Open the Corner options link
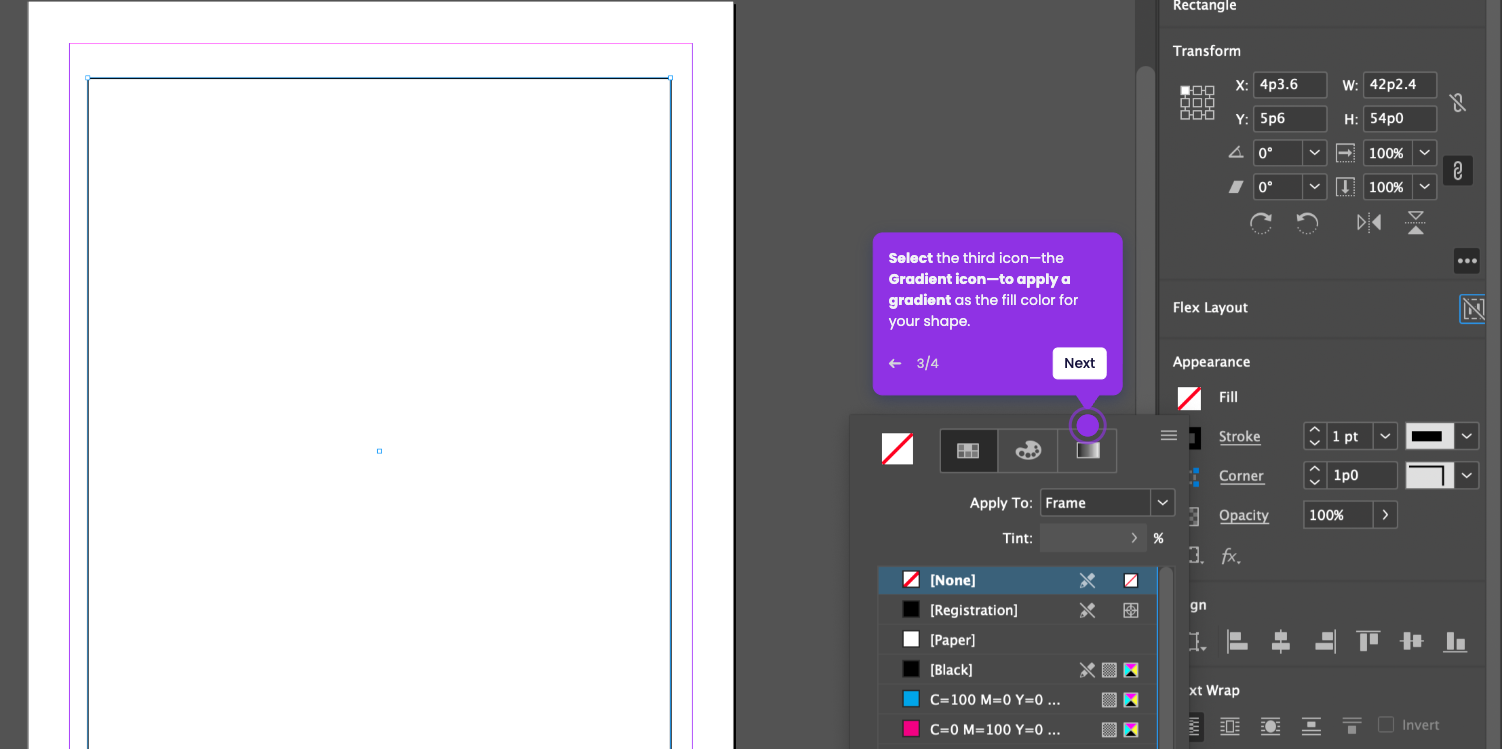 click(x=1241, y=477)
